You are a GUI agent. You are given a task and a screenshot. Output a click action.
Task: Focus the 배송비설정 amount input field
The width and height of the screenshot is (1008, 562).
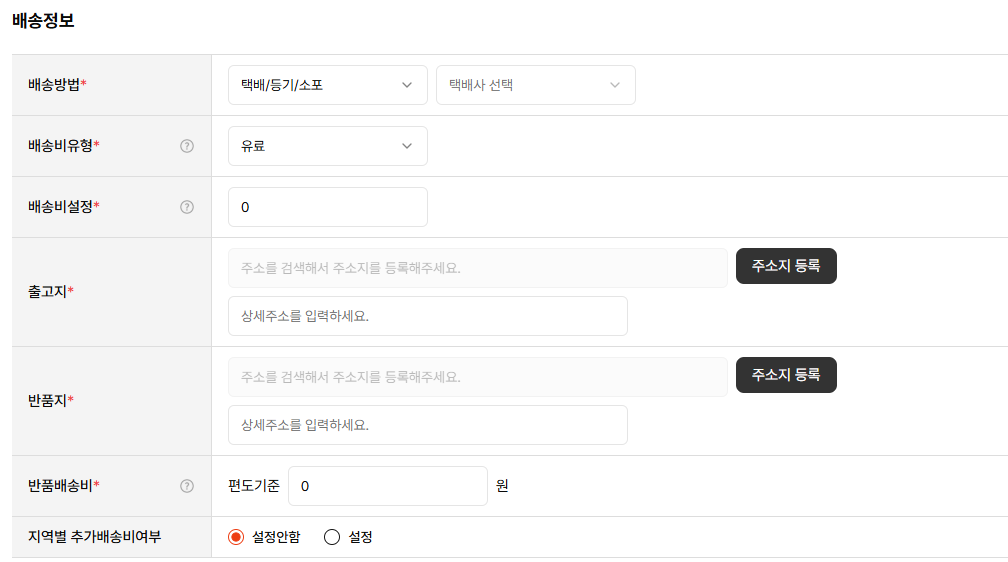click(x=327, y=207)
